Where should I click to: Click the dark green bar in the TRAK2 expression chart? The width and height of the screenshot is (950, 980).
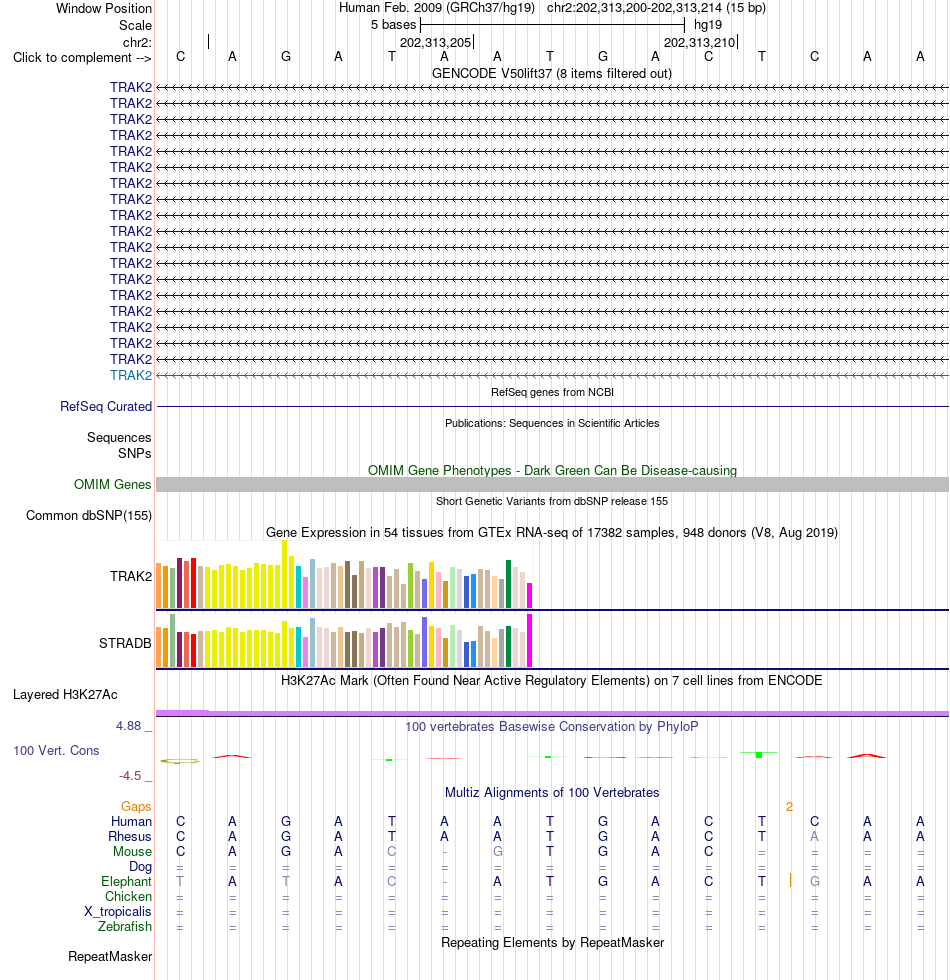(508, 584)
